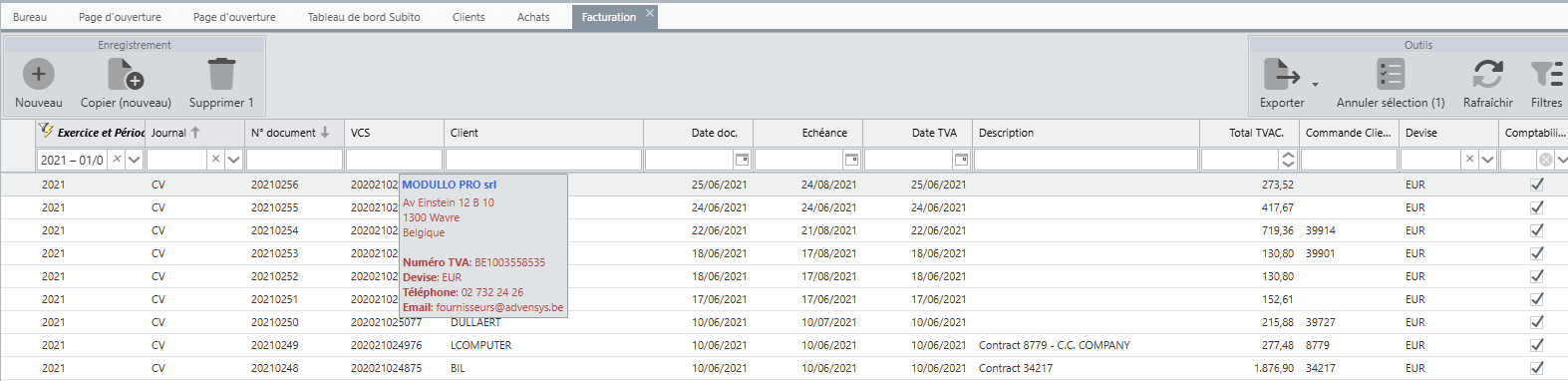Open the Date TVA calendar picker

961,160
